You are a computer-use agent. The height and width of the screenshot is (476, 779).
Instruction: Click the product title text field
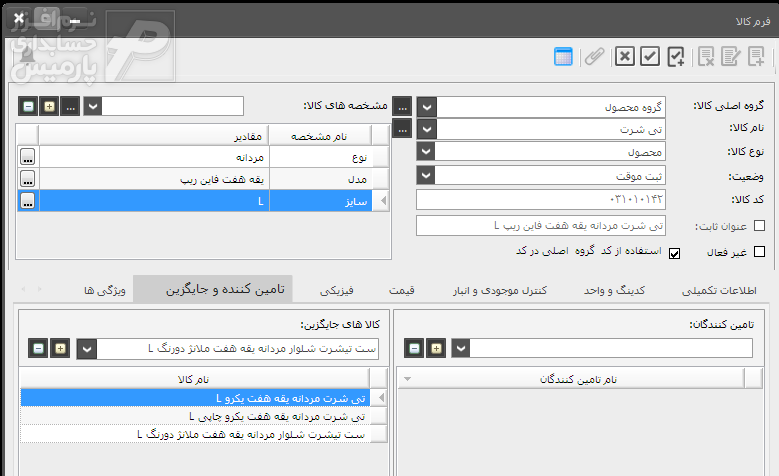[541, 226]
